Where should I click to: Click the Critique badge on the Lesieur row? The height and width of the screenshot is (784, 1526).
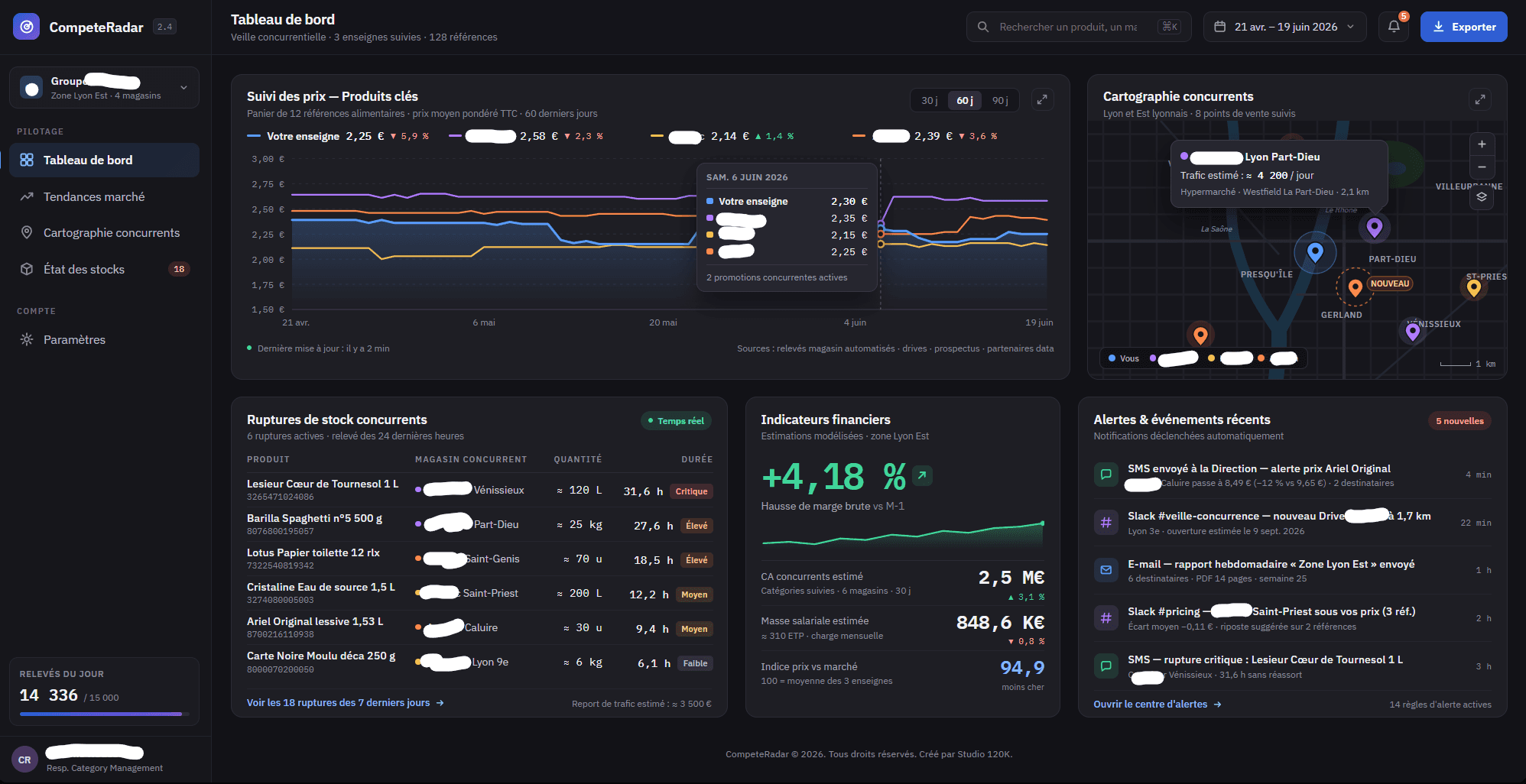tap(691, 491)
